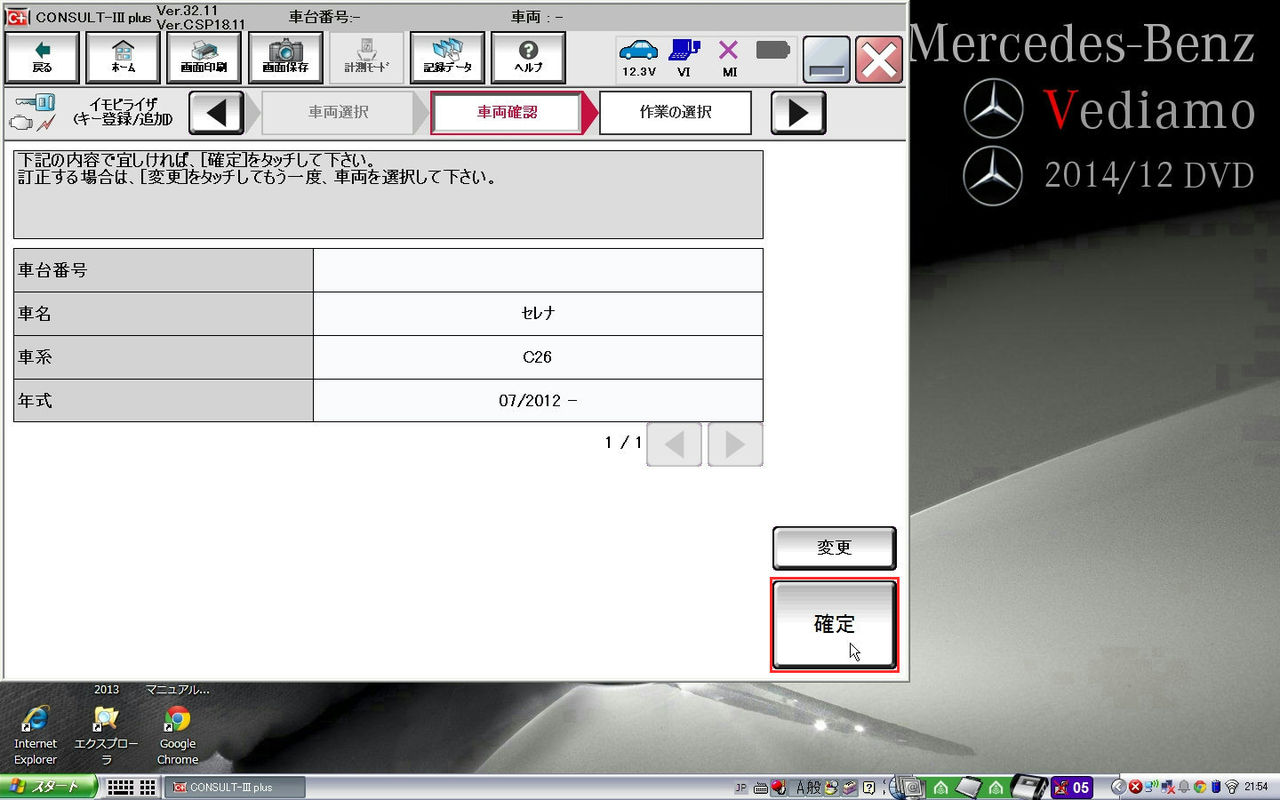Select the エクスプローラ desktop shortcut

(x=106, y=735)
